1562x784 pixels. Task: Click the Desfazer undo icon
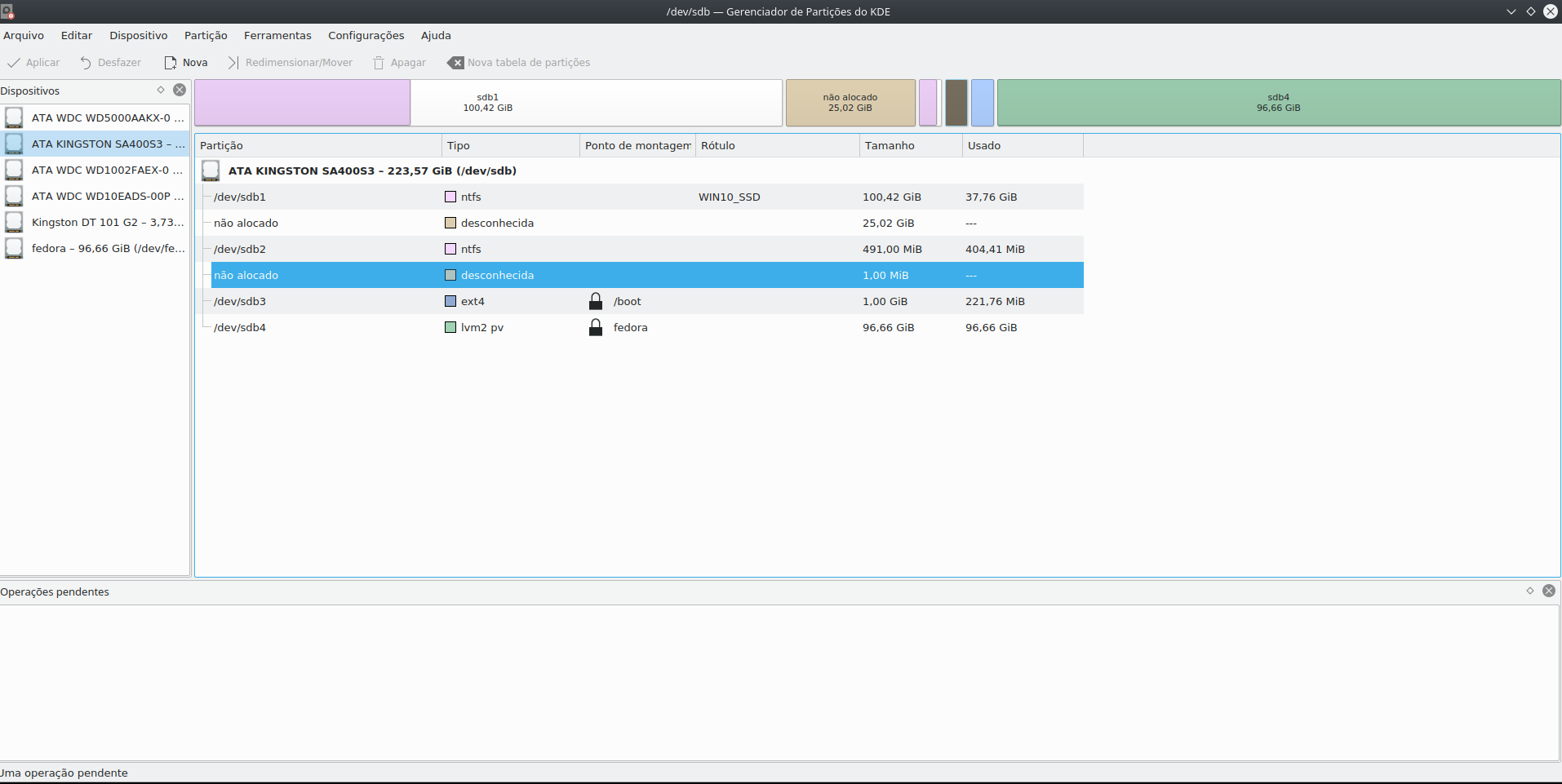(x=86, y=63)
